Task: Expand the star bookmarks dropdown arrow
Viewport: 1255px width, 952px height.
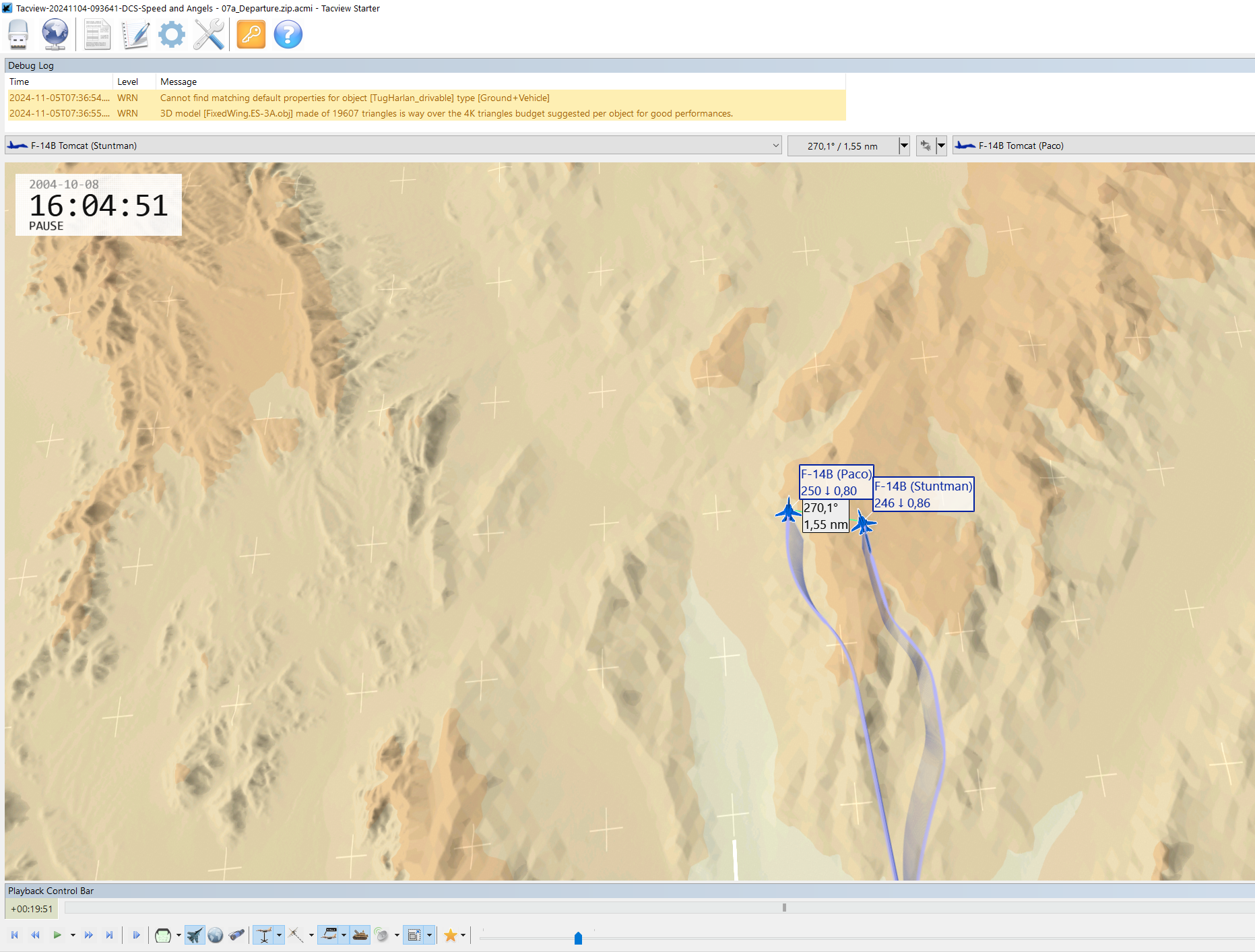Action: 463,935
